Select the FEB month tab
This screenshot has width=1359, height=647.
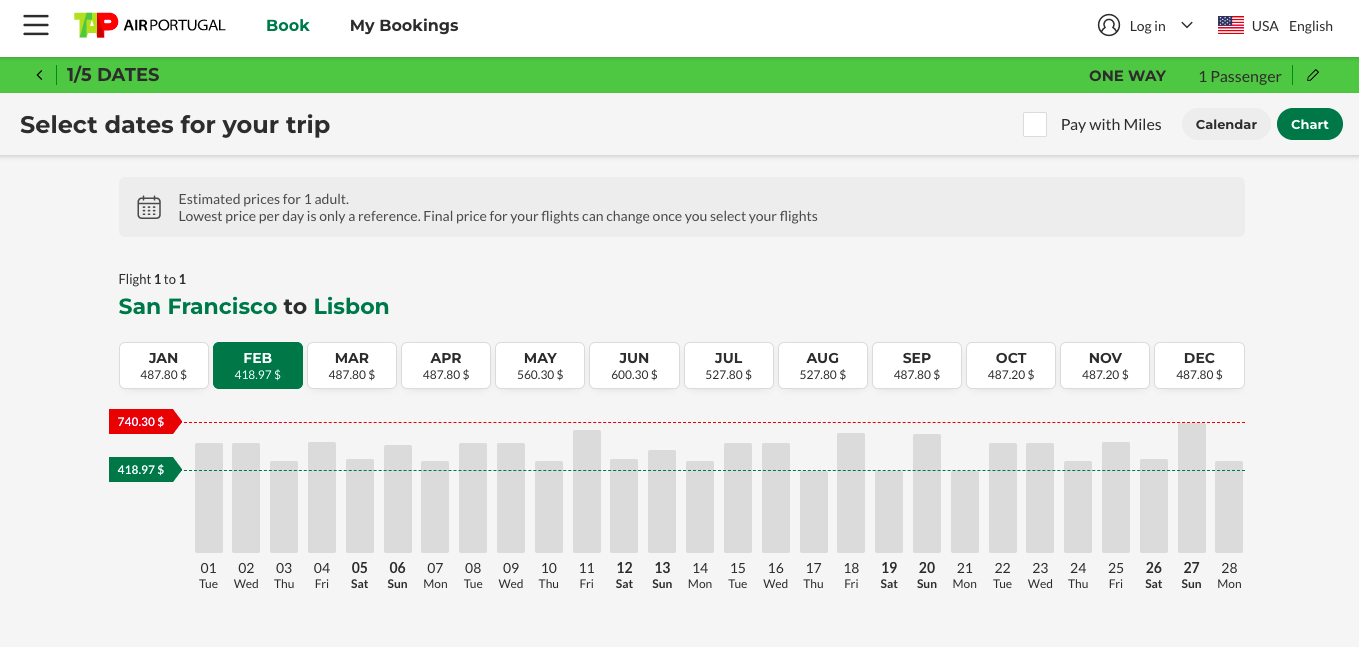(258, 366)
